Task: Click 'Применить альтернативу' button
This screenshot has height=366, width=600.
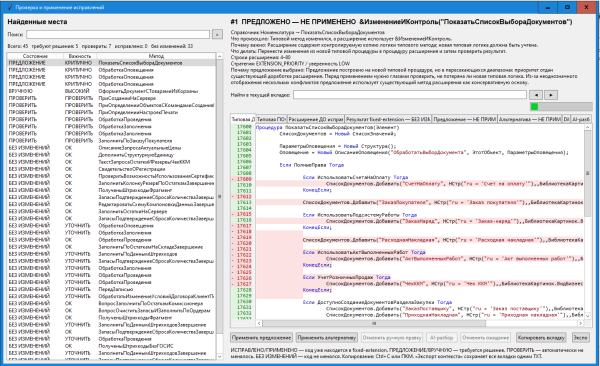Action: [x=326, y=337]
